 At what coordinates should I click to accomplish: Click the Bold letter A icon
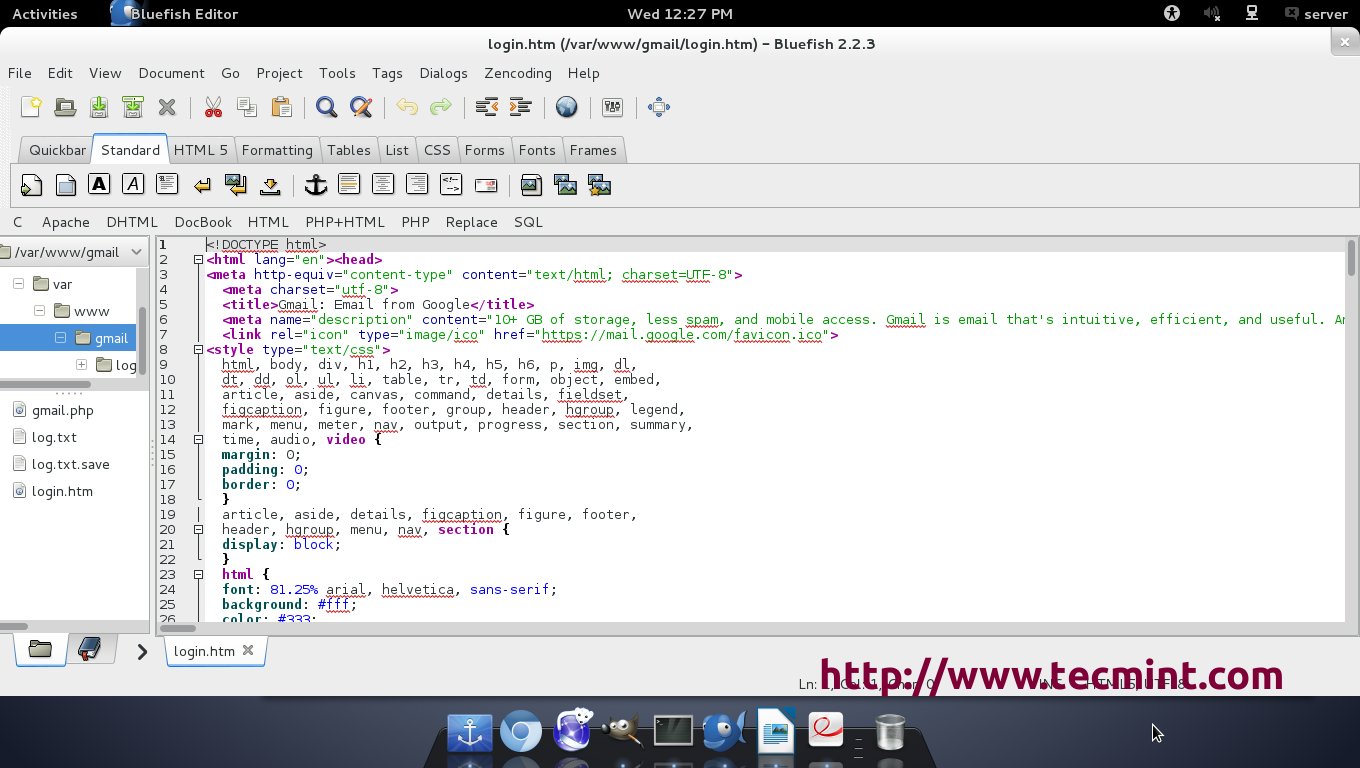click(98, 184)
